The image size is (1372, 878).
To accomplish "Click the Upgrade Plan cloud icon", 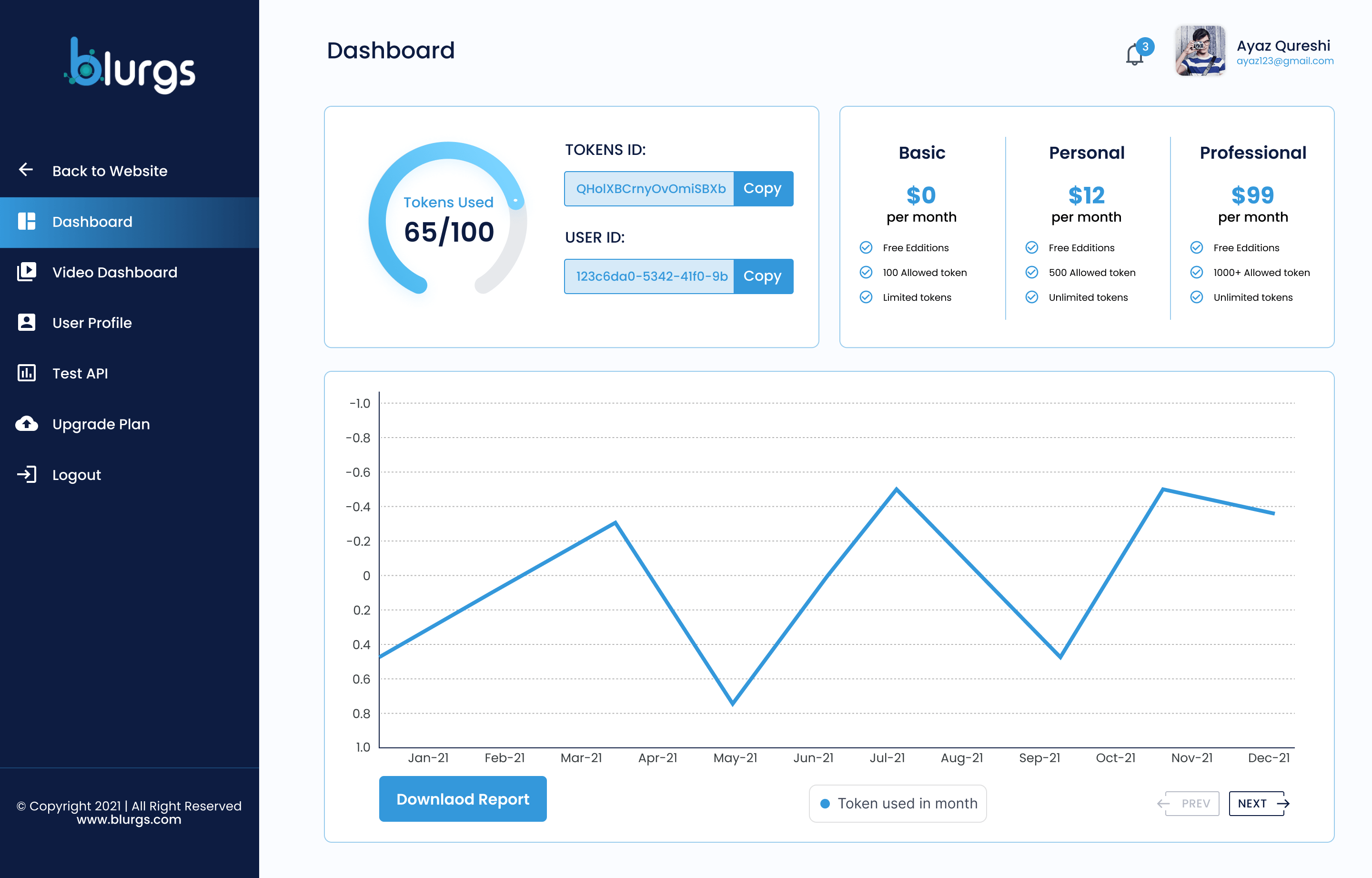I will pyautogui.click(x=26, y=424).
